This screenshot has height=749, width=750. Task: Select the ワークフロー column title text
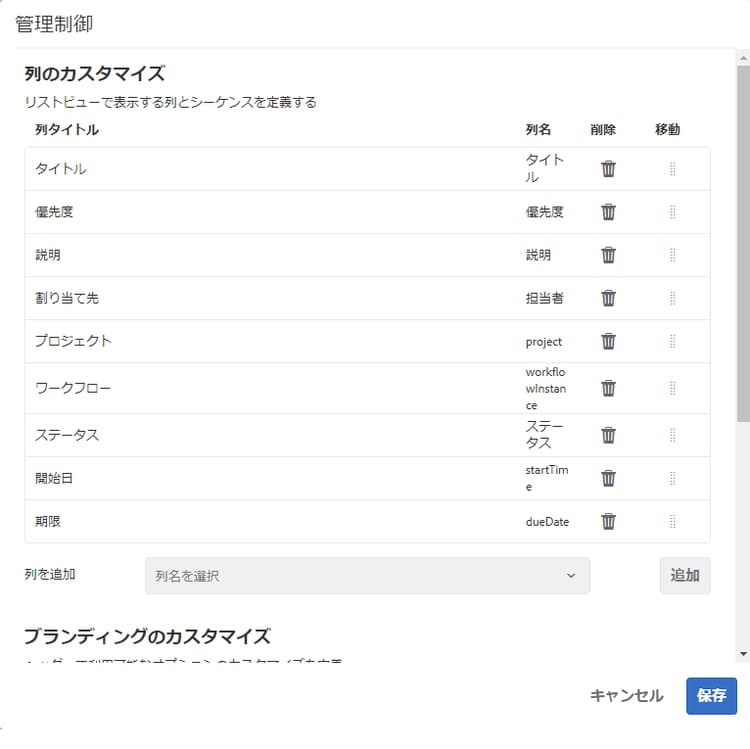point(73,388)
